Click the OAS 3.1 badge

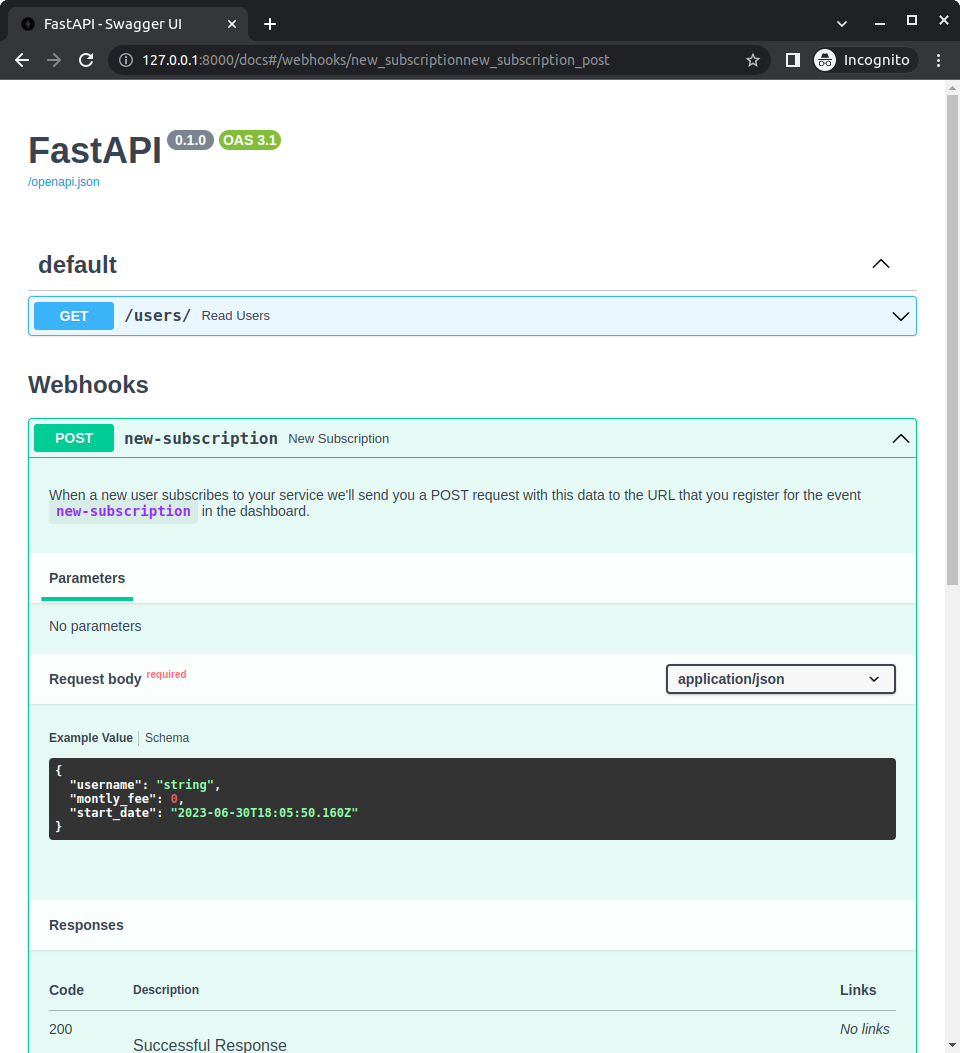click(249, 140)
